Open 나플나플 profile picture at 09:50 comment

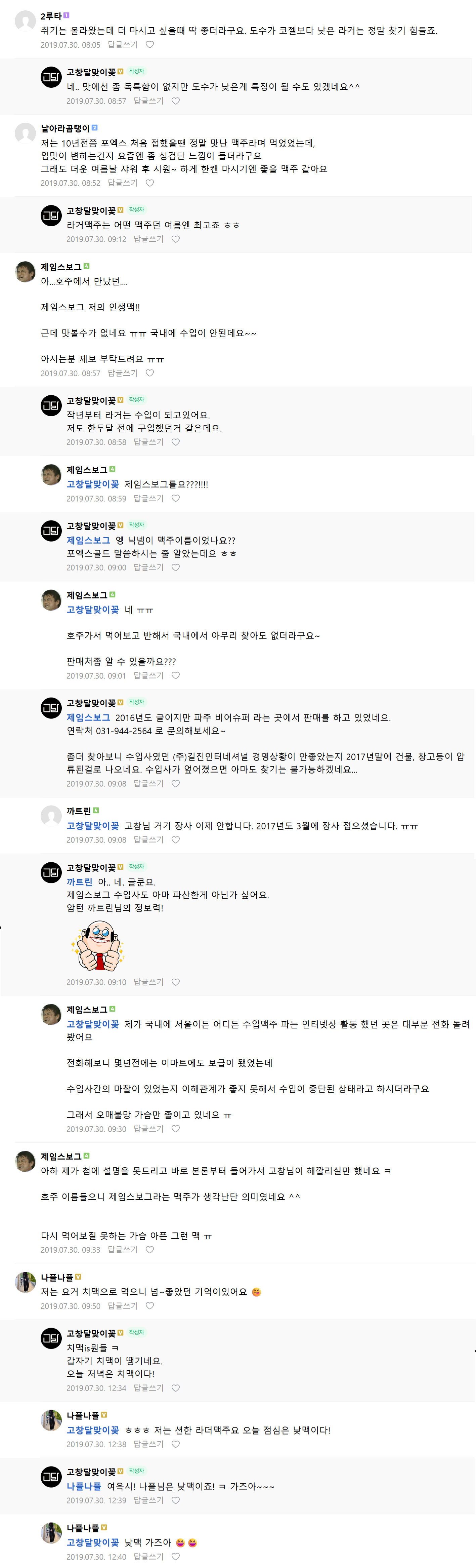[x=25, y=1283]
